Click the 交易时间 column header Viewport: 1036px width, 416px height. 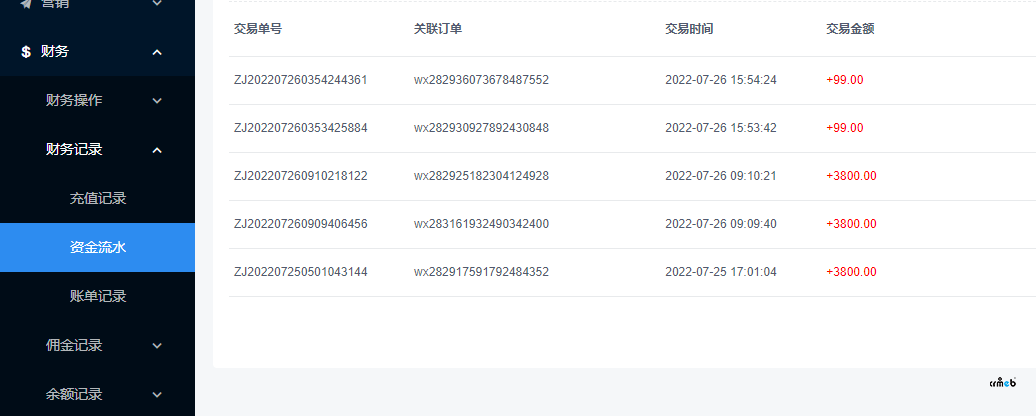[x=689, y=29]
